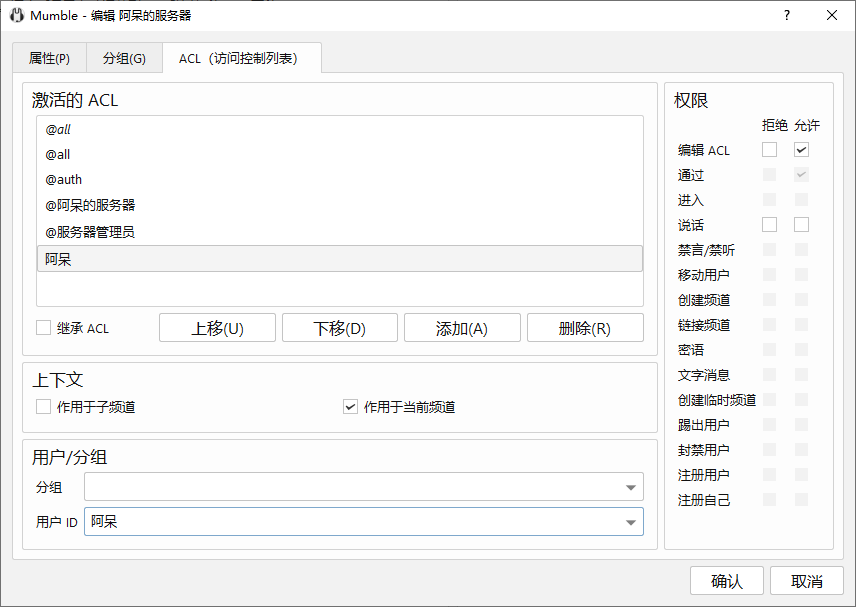Check the 作用于子频道 option
Image resolution: width=856 pixels, height=607 pixels.
point(43,407)
